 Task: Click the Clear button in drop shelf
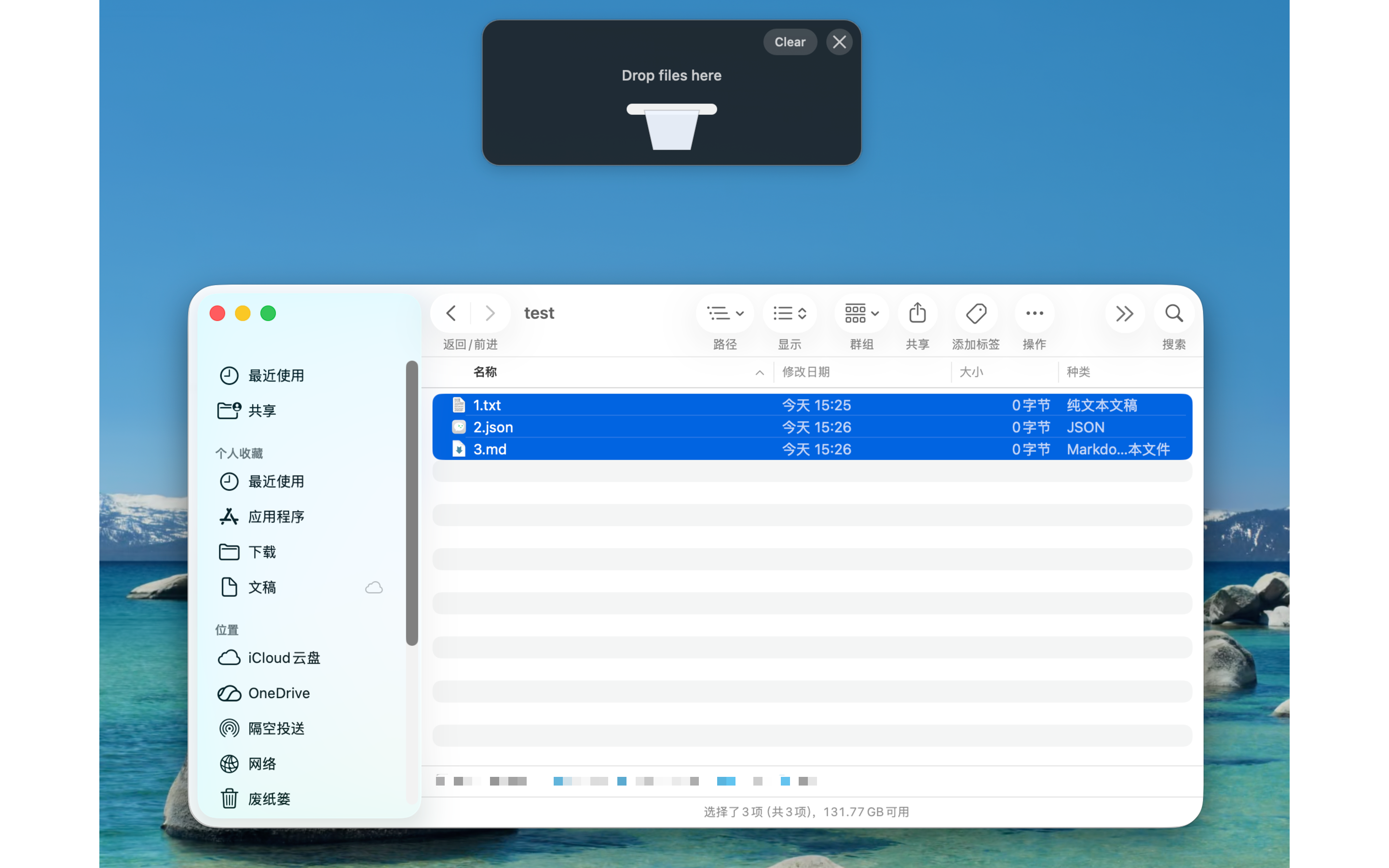790,42
